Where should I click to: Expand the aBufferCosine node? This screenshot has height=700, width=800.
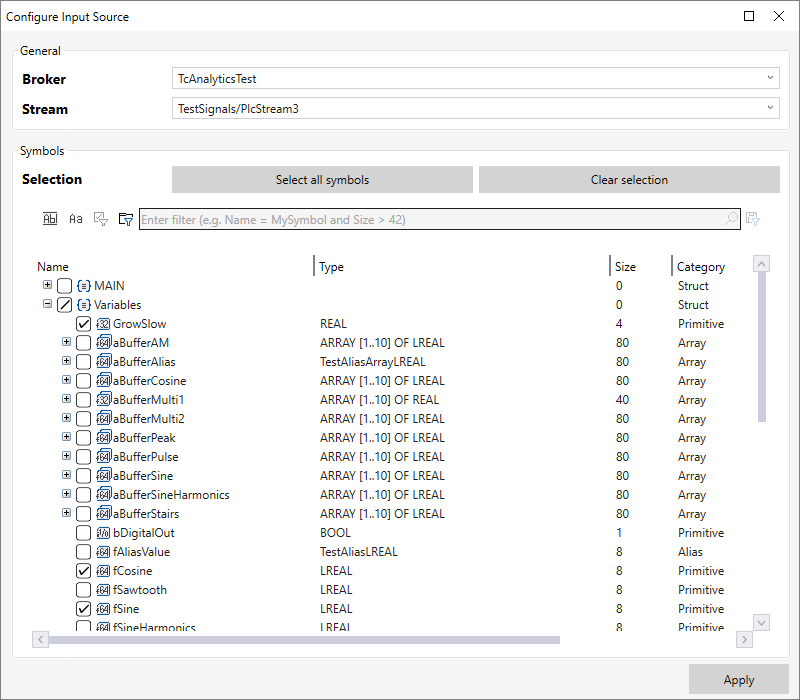[x=66, y=380]
